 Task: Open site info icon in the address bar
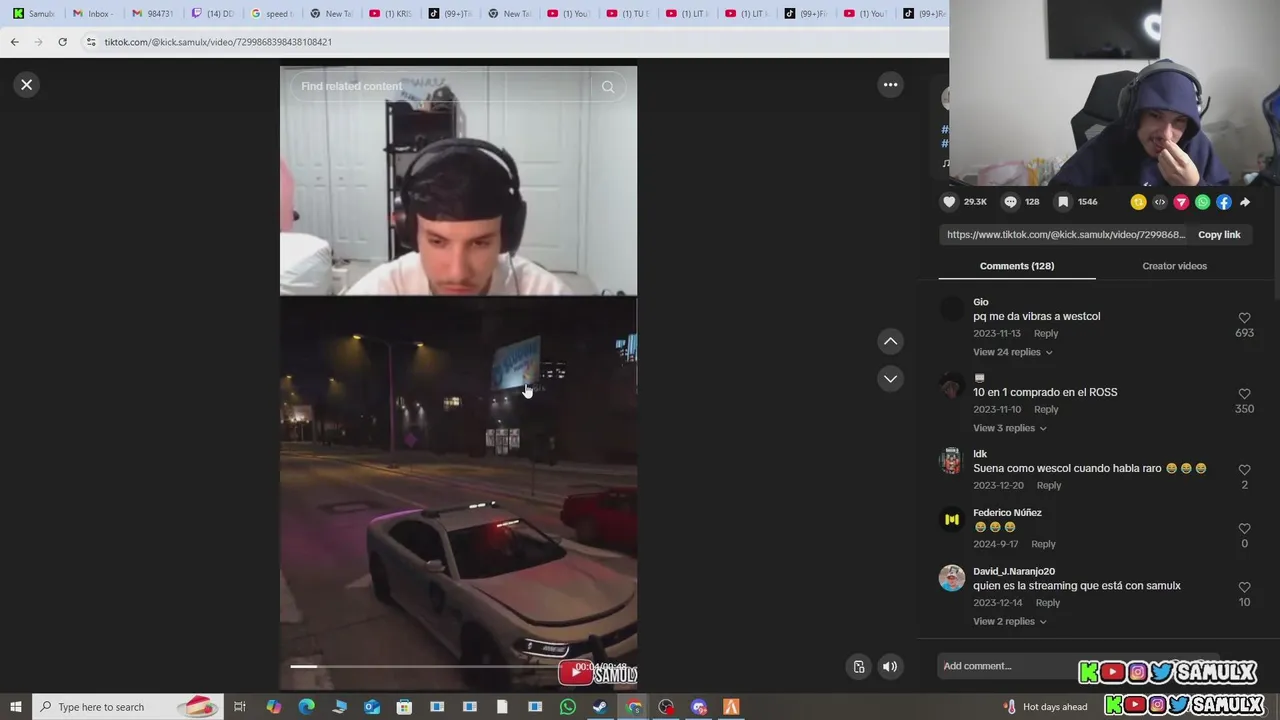pos(91,42)
